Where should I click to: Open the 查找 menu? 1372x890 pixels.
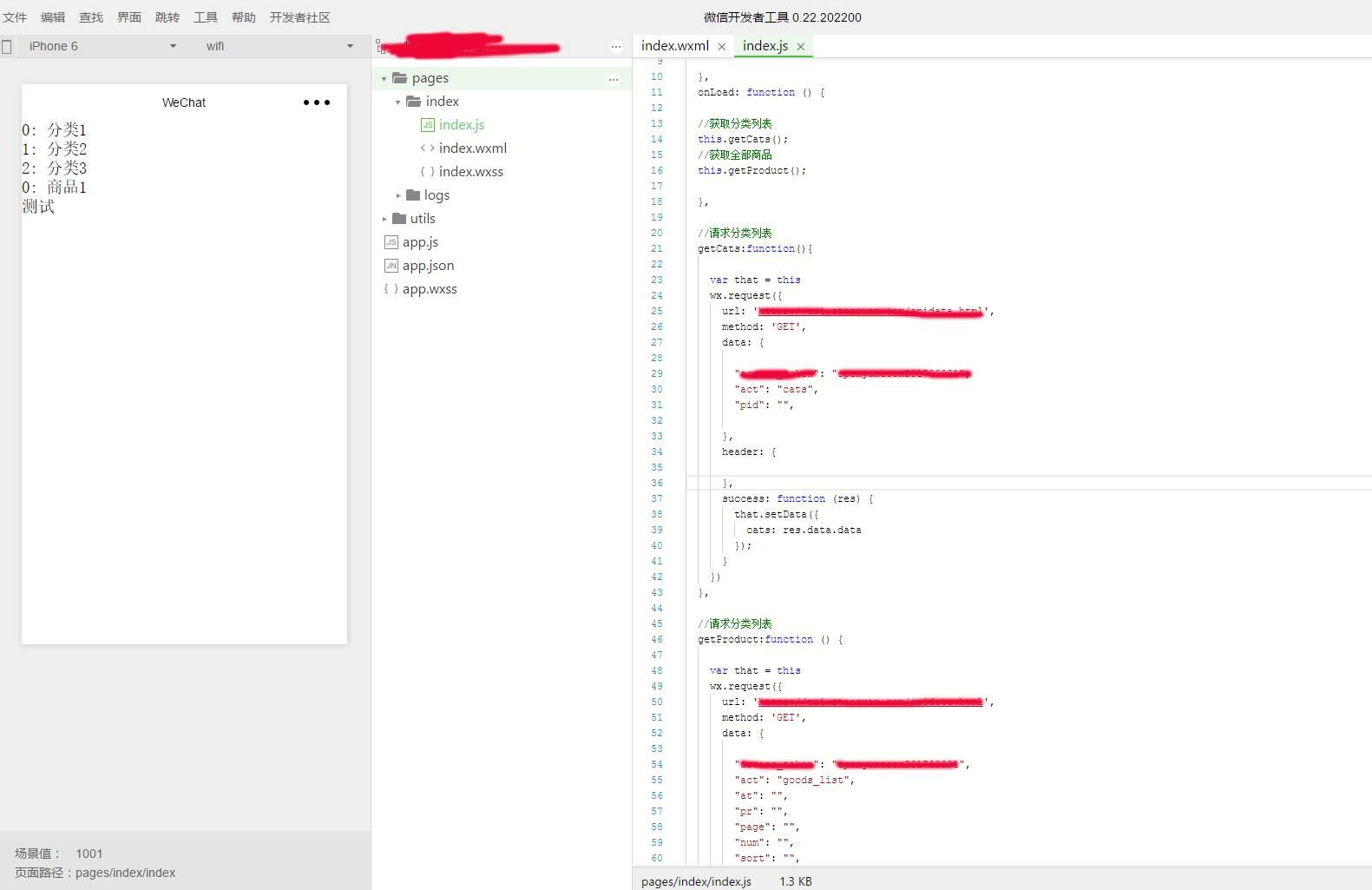click(91, 17)
